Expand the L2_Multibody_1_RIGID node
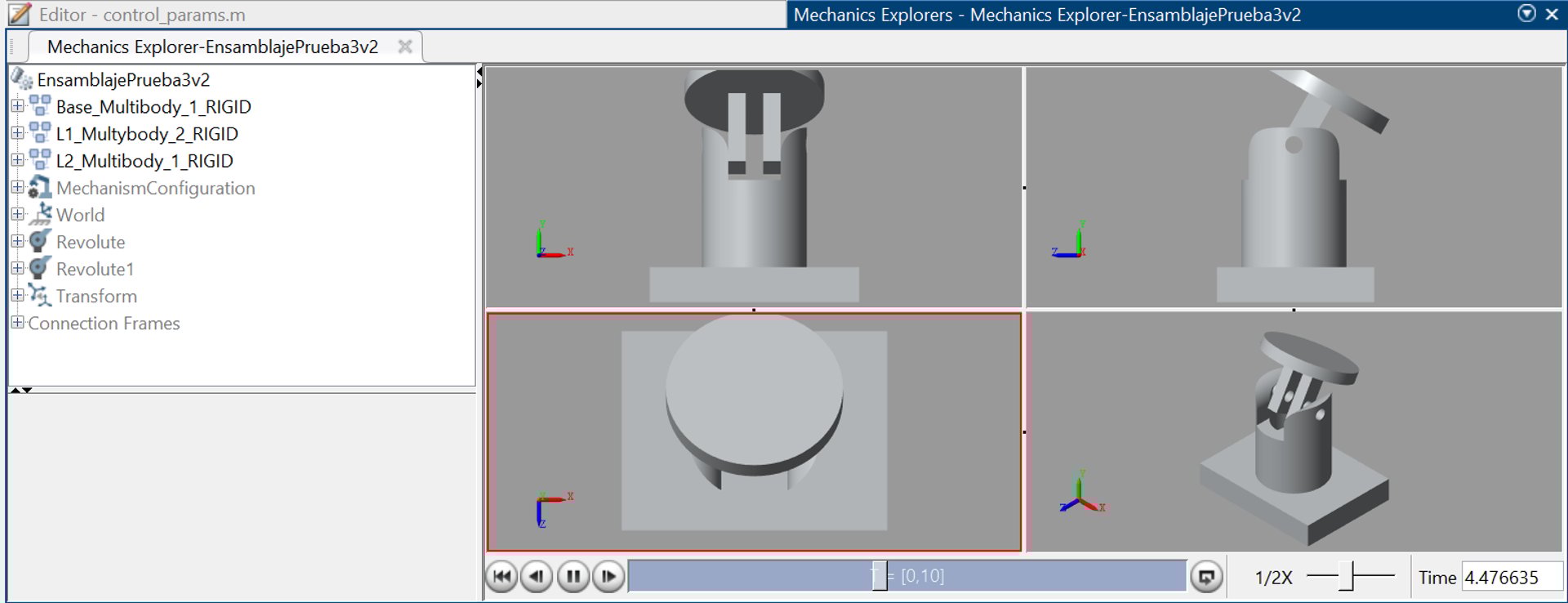Screen dimensions: 1568x603 click(17, 160)
